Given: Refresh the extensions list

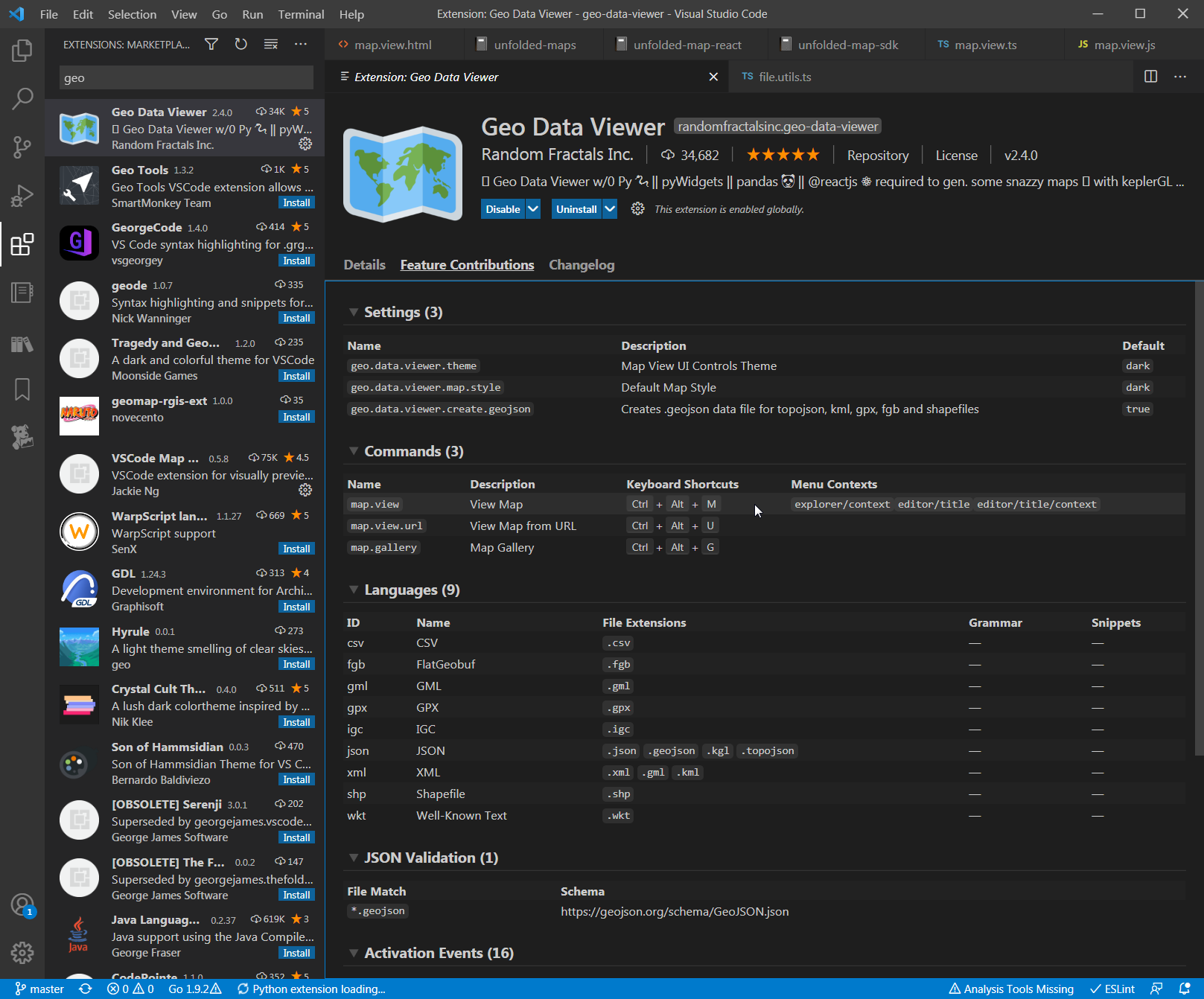Looking at the screenshot, I should pos(241,45).
